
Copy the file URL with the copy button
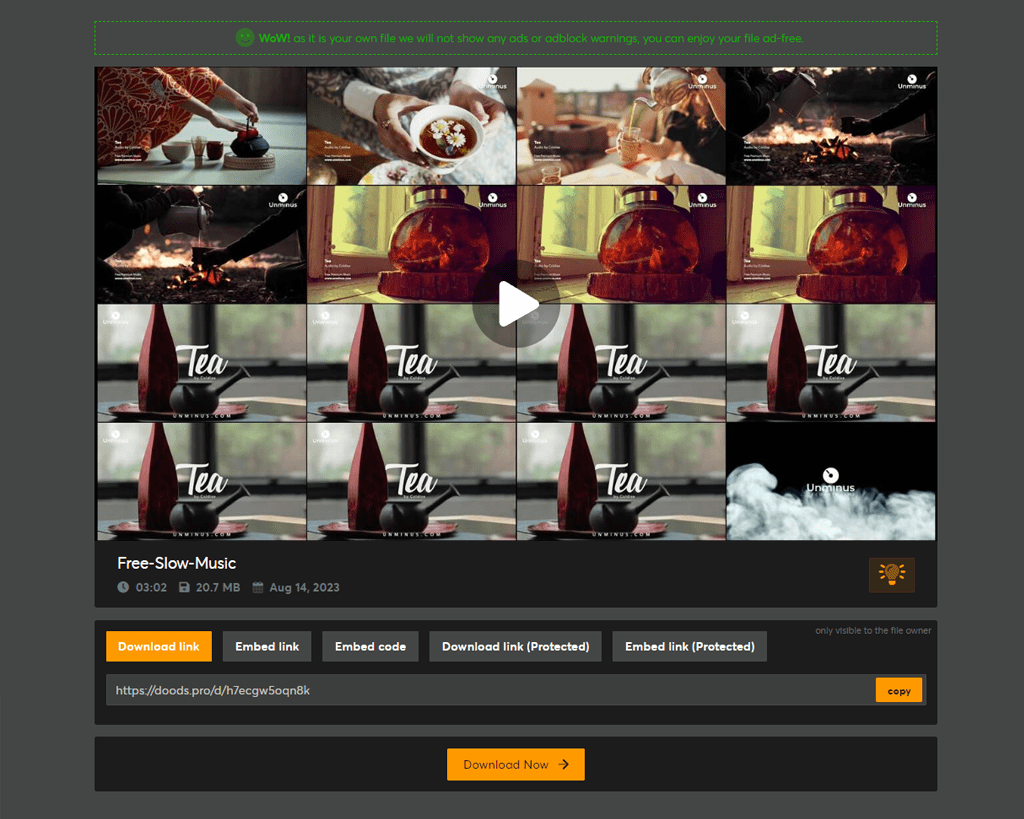tap(897, 689)
